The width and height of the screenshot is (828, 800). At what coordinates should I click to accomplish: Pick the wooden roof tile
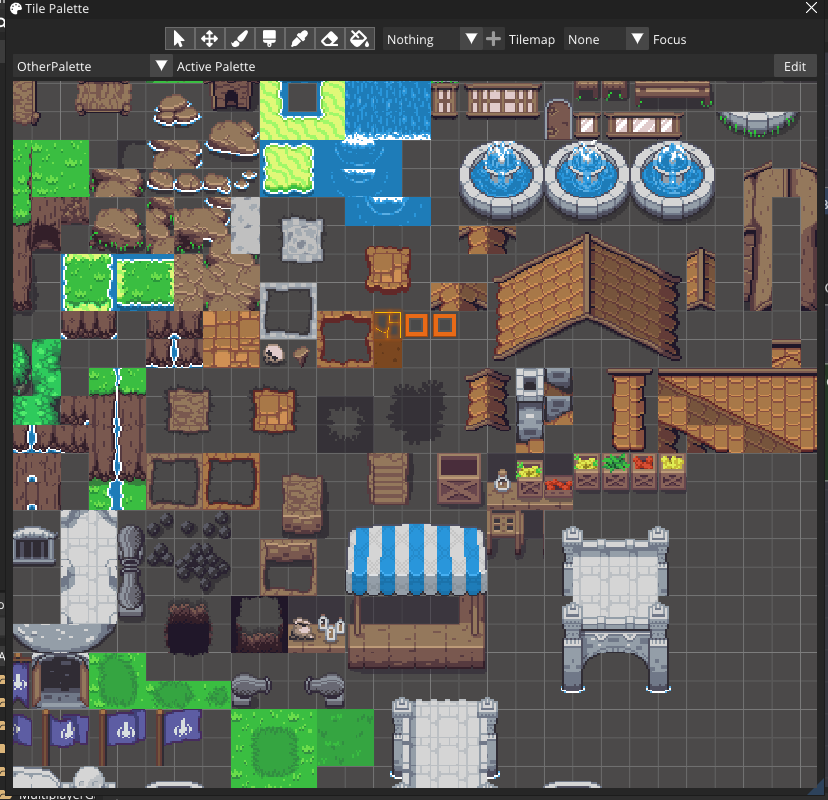[588, 297]
